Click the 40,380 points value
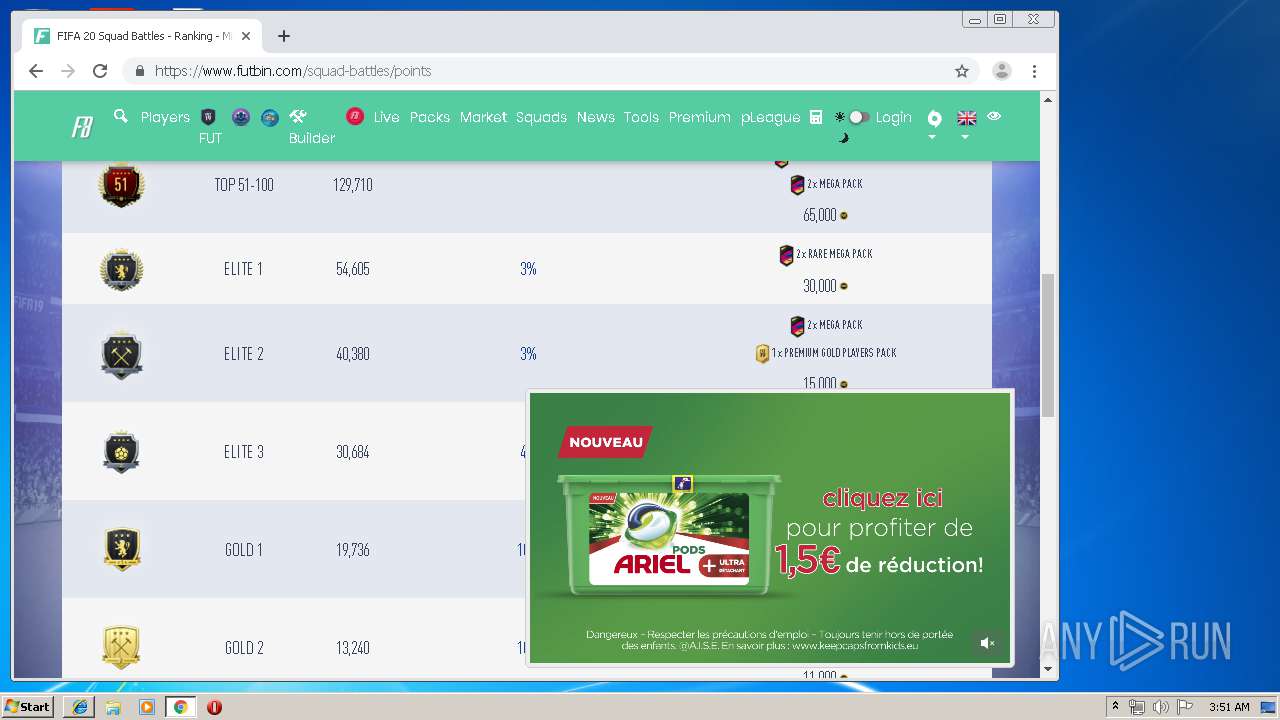Viewport: 1280px width, 720px height. (352, 354)
